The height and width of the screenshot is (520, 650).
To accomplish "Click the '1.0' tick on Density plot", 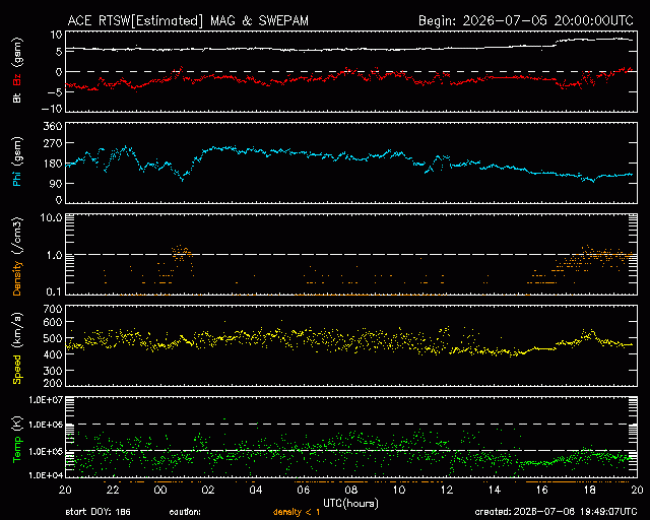I will [x=54, y=255].
